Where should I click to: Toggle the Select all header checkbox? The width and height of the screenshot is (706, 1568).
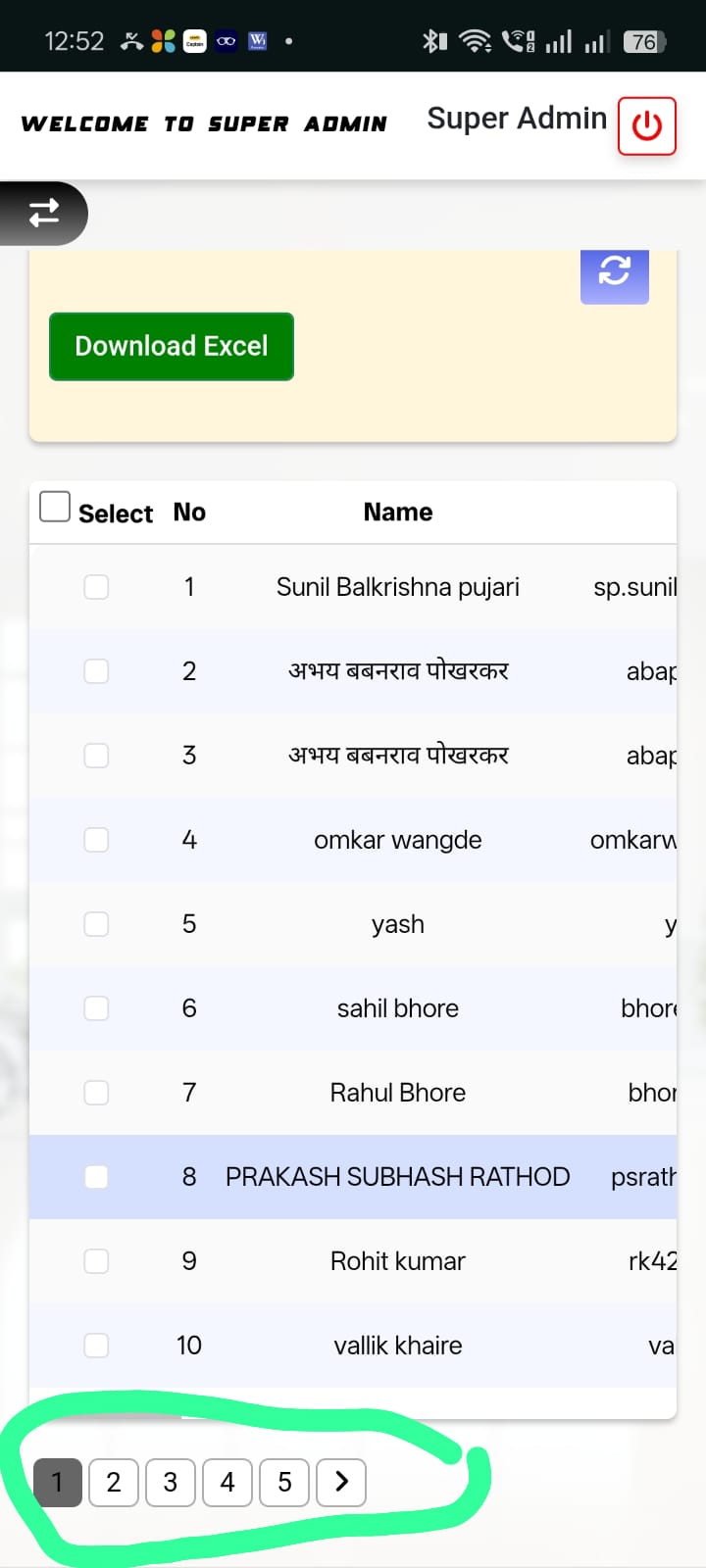(x=55, y=508)
